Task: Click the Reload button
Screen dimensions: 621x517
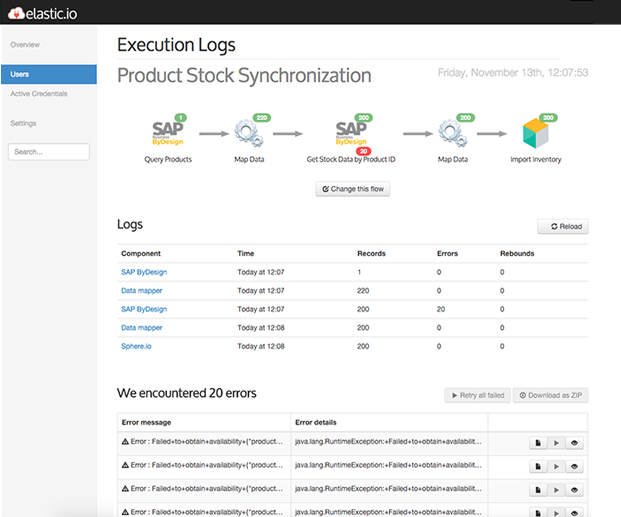Action: (563, 227)
